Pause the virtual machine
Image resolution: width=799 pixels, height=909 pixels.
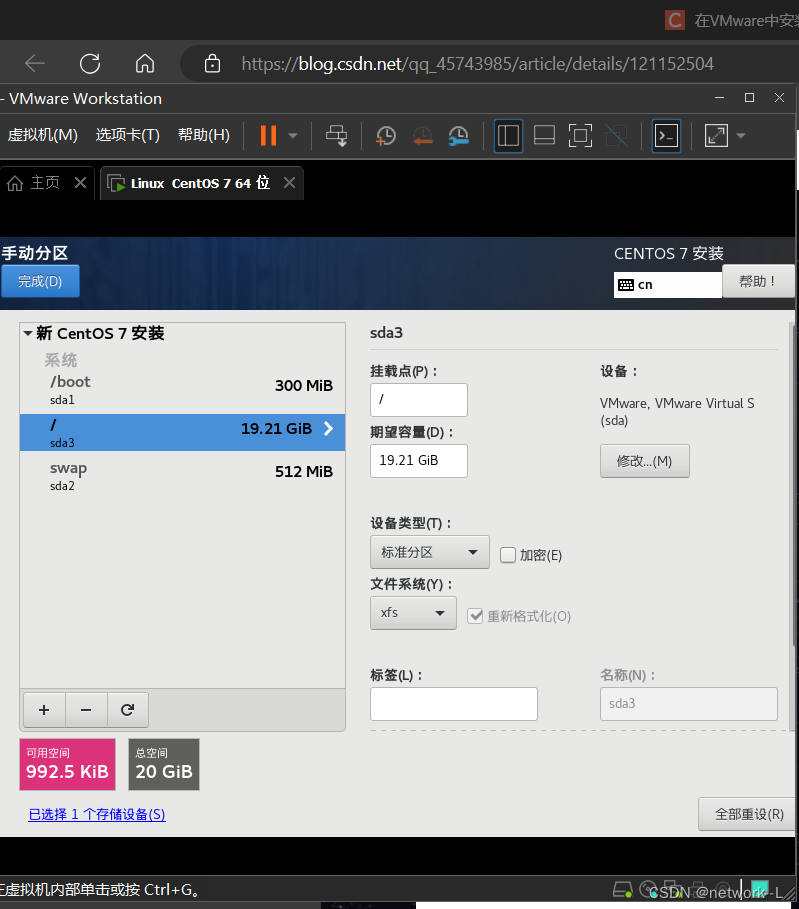[x=268, y=136]
